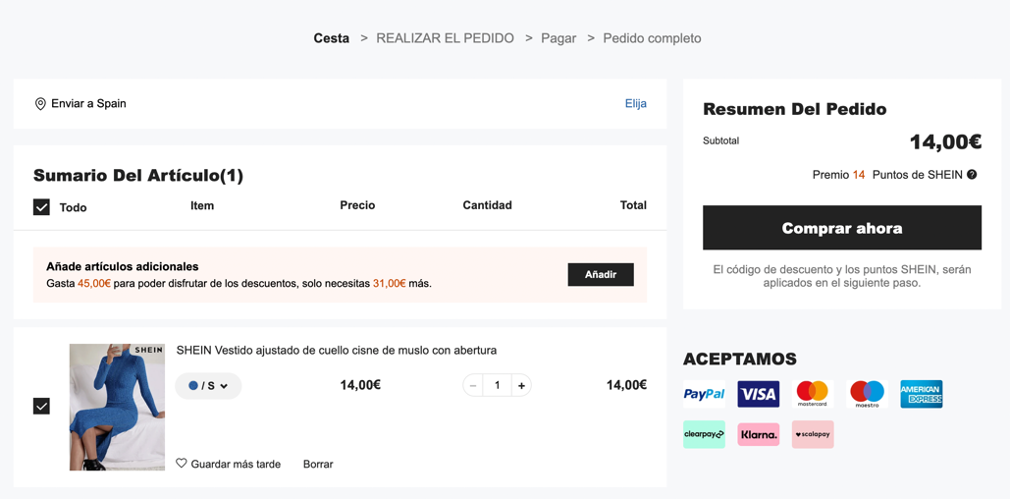Go to 'REALIZAR EL PEDIDO' step
Screen dimensions: 1014x504
tap(445, 38)
